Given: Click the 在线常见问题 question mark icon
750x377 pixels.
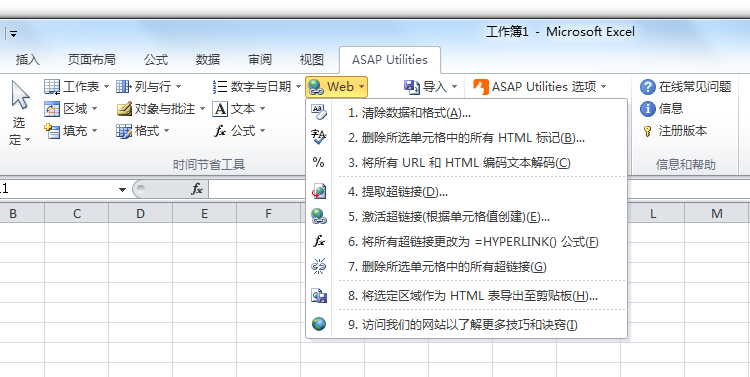Looking at the screenshot, I should (x=648, y=87).
